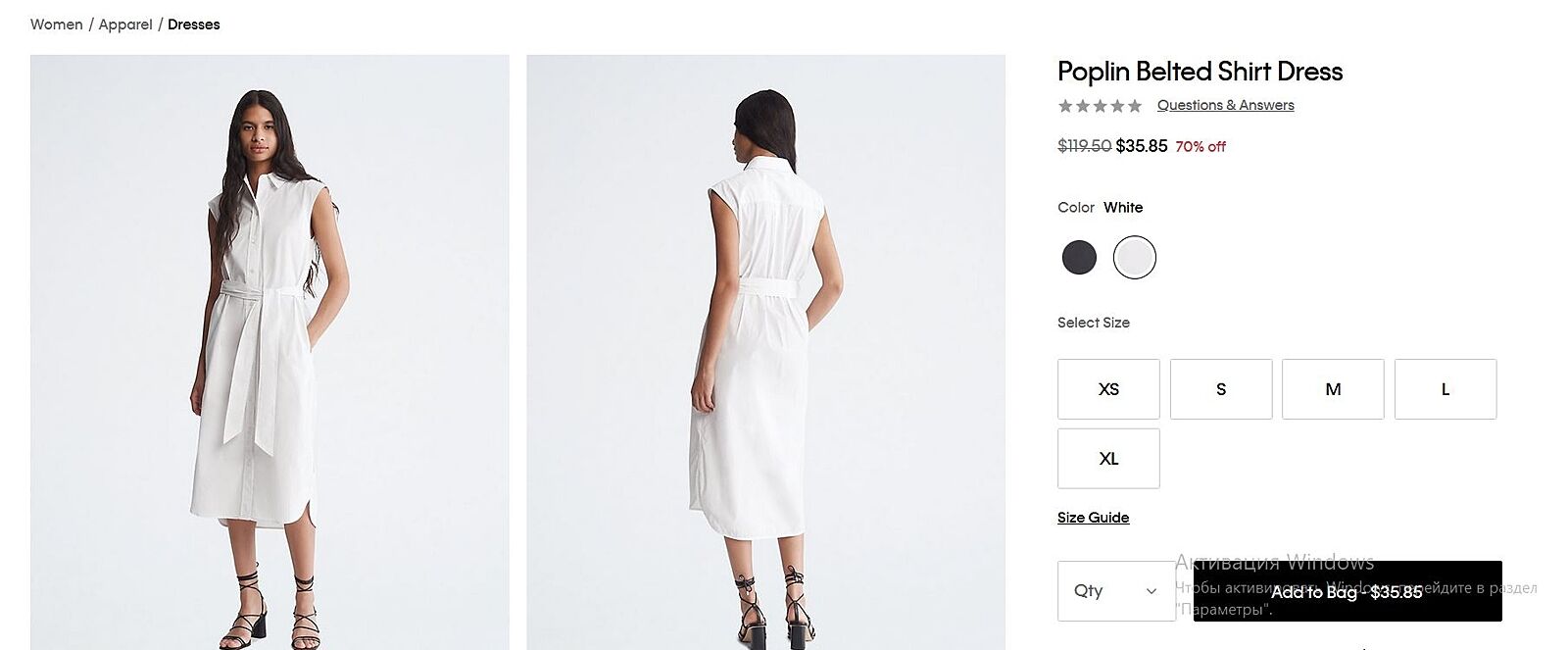This screenshot has height=650, width=1568.
Task: Open the star rating reviews
Action: coord(1100,106)
